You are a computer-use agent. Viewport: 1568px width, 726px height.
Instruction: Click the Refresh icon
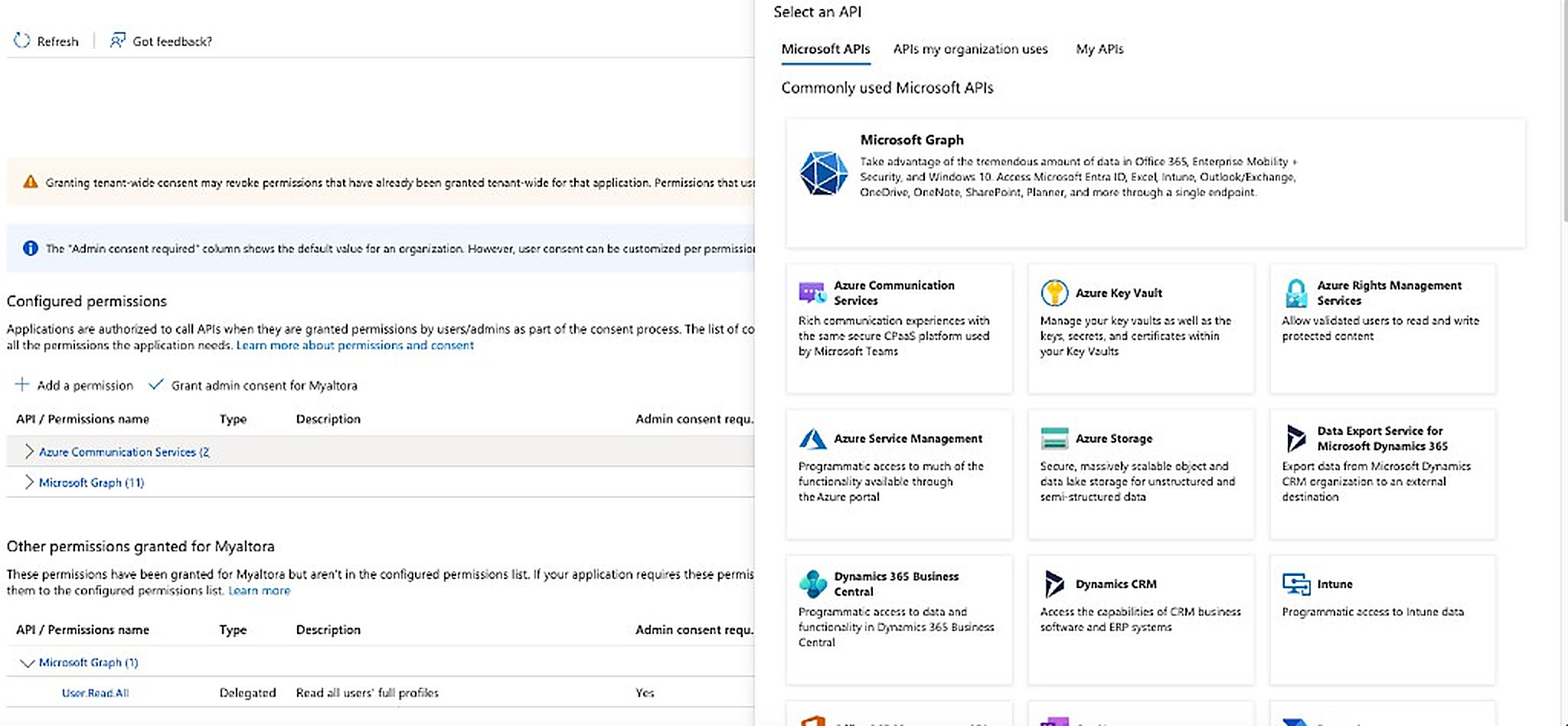click(22, 41)
